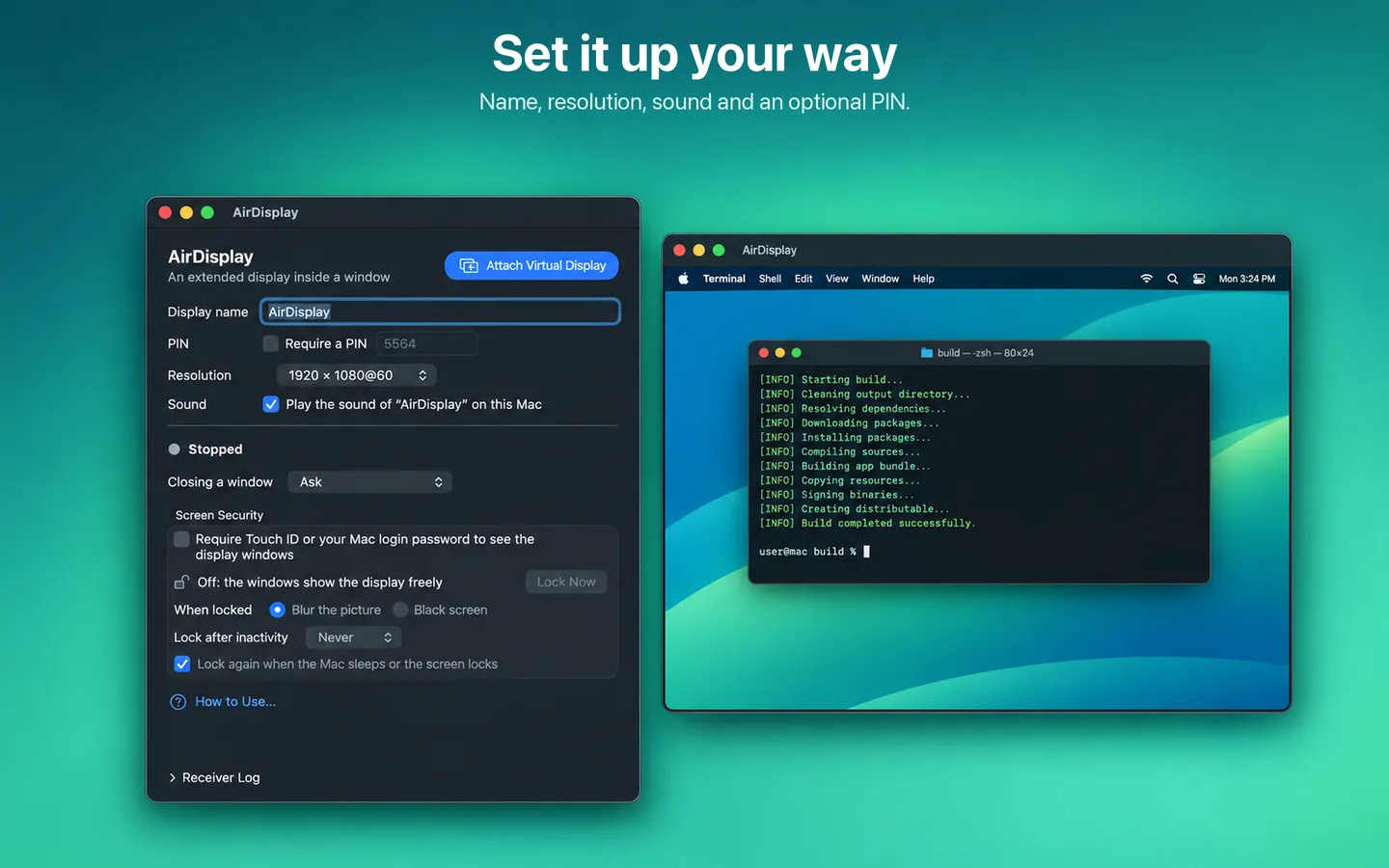Click the Display name text field
1389x868 pixels.
click(440, 312)
